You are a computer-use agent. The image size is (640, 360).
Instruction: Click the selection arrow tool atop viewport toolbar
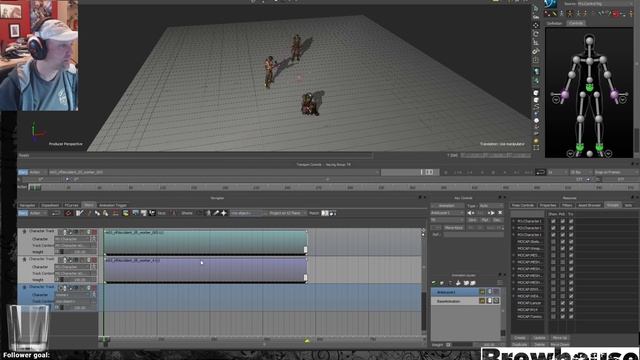536,9
